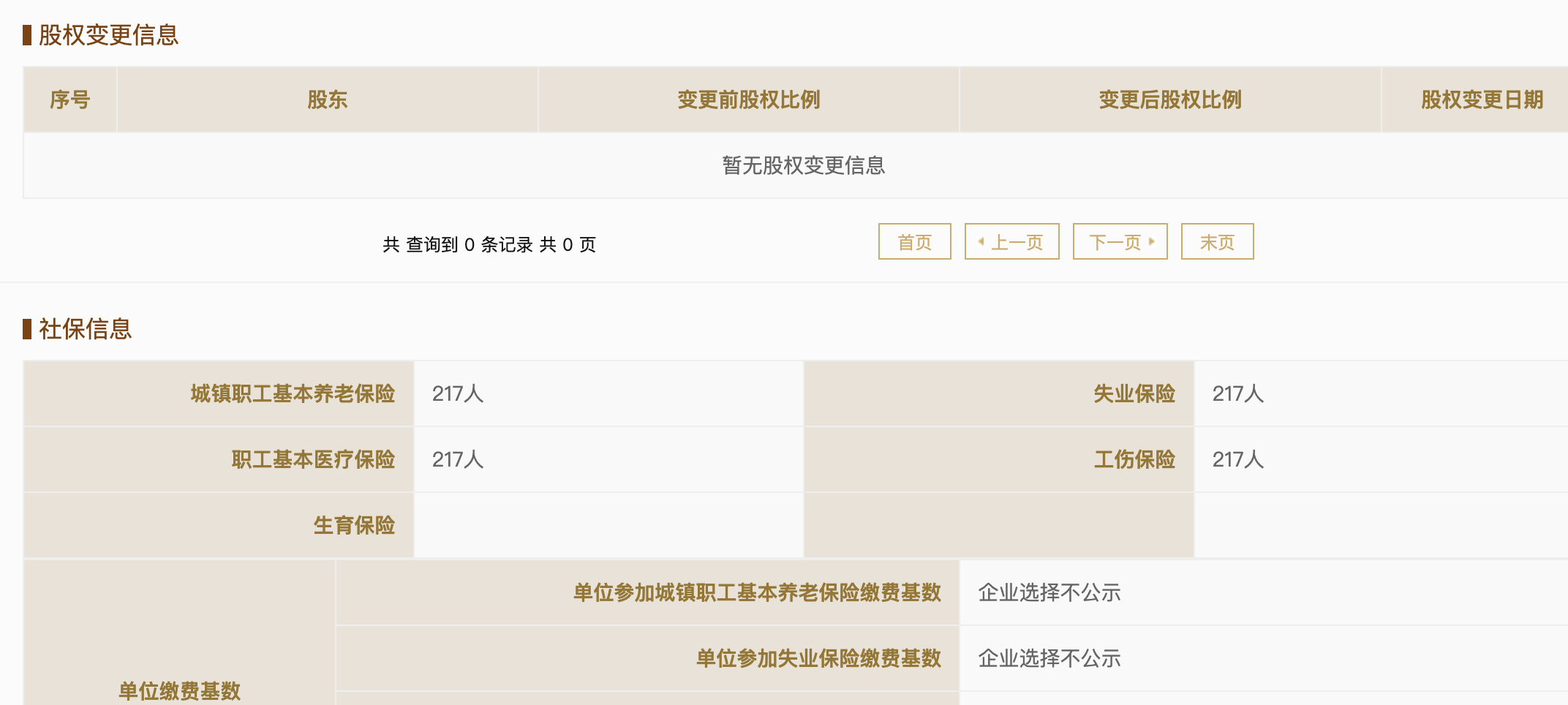Click 单位参加失业保险缴费基数 row label
Image resolution: width=1568 pixels, height=705 pixels.
[818, 658]
